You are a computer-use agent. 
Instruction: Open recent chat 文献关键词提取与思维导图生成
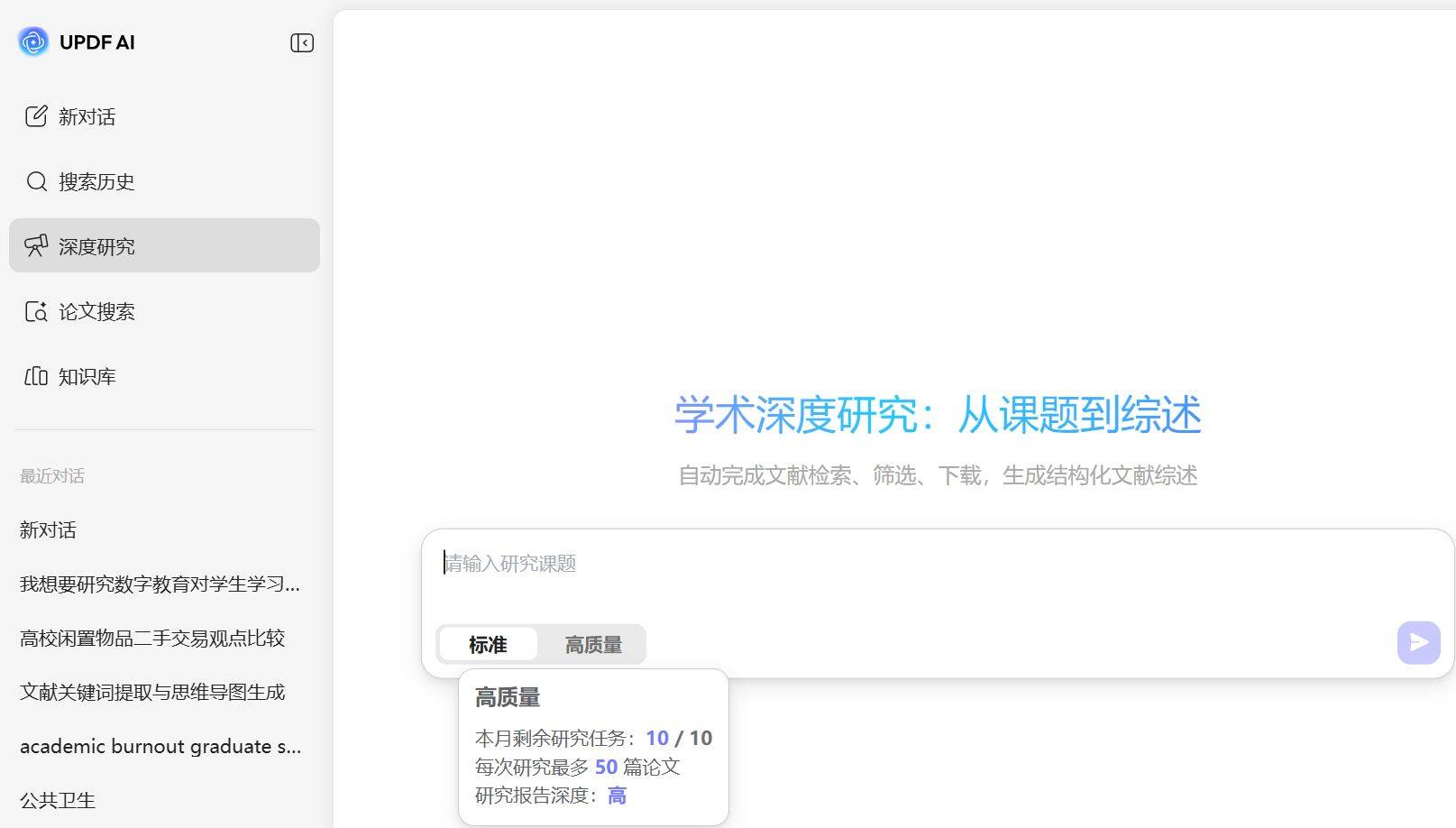tap(152, 693)
